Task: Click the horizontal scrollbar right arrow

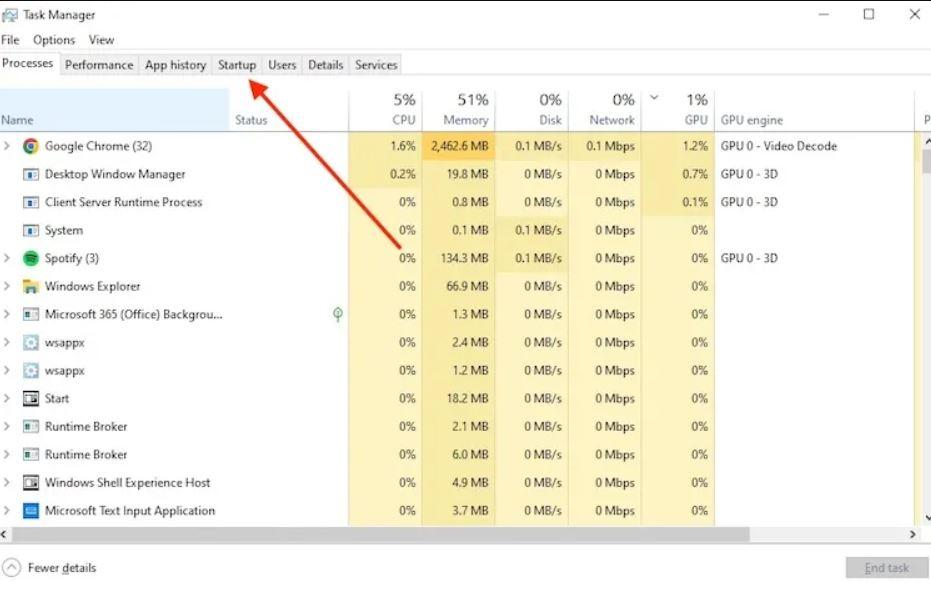Action: coord(913,534)
